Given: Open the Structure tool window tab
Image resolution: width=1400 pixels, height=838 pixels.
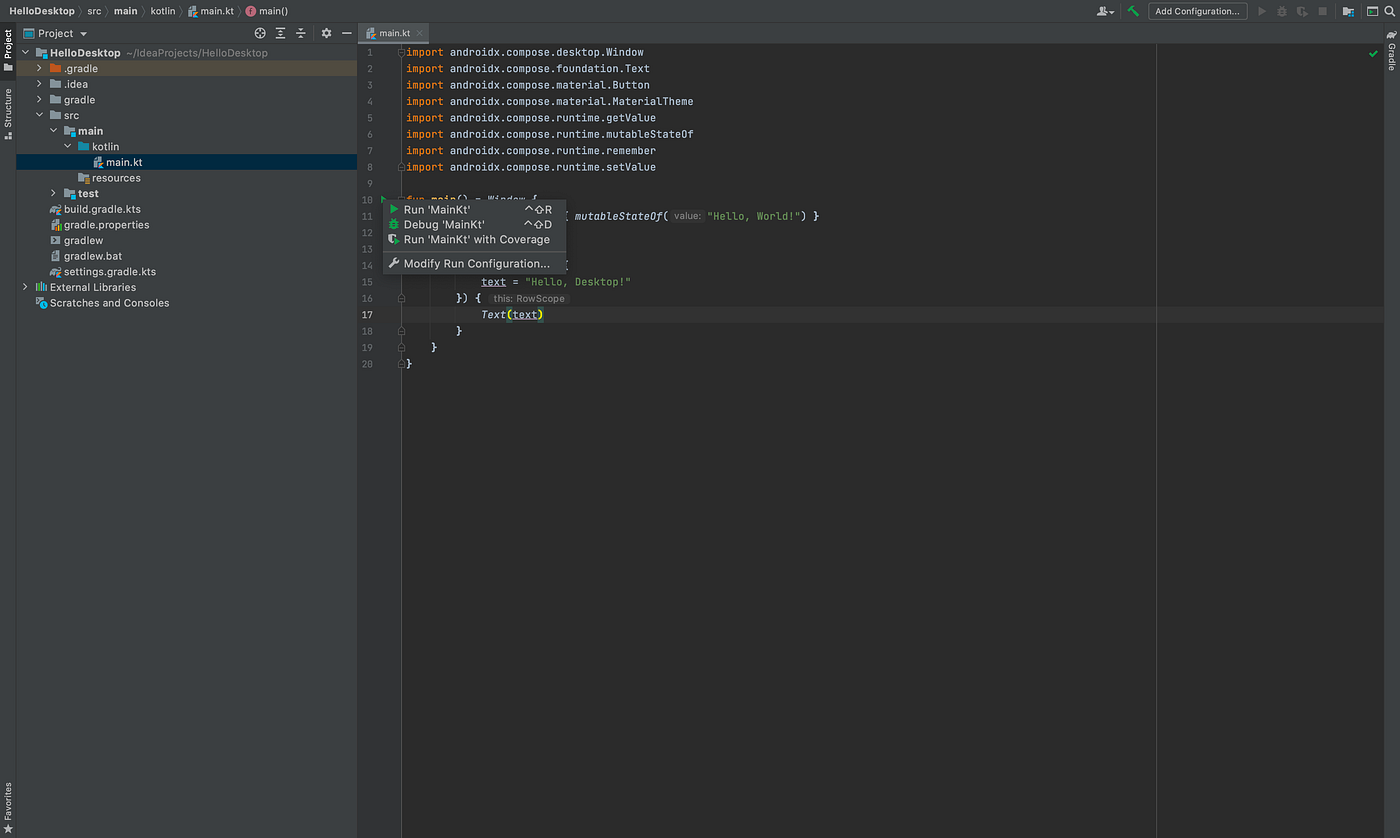Looking at the screenshot, I should [x=8, y=114].
